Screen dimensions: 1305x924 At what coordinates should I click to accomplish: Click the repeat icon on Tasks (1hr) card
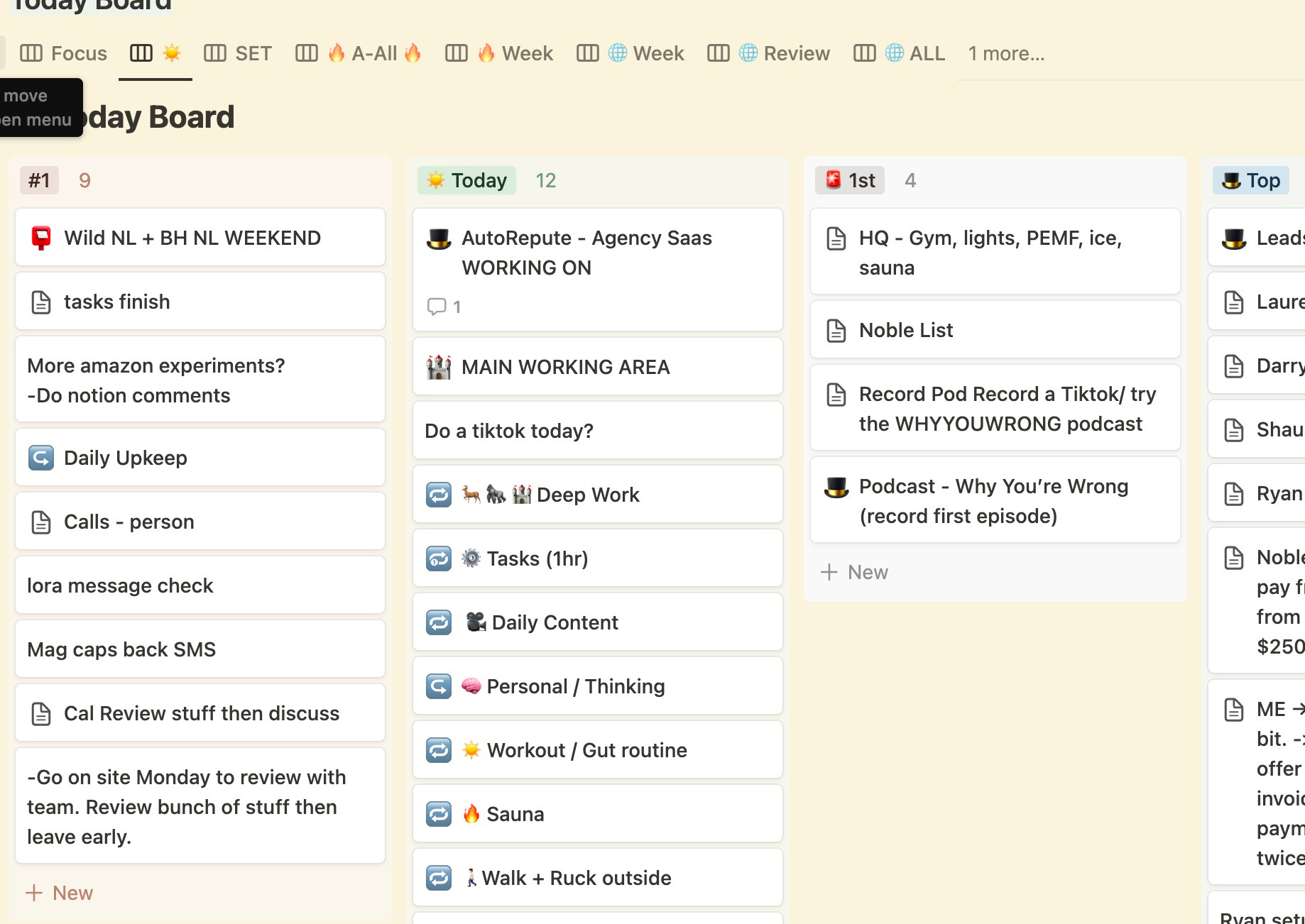[x=439, y=559]
